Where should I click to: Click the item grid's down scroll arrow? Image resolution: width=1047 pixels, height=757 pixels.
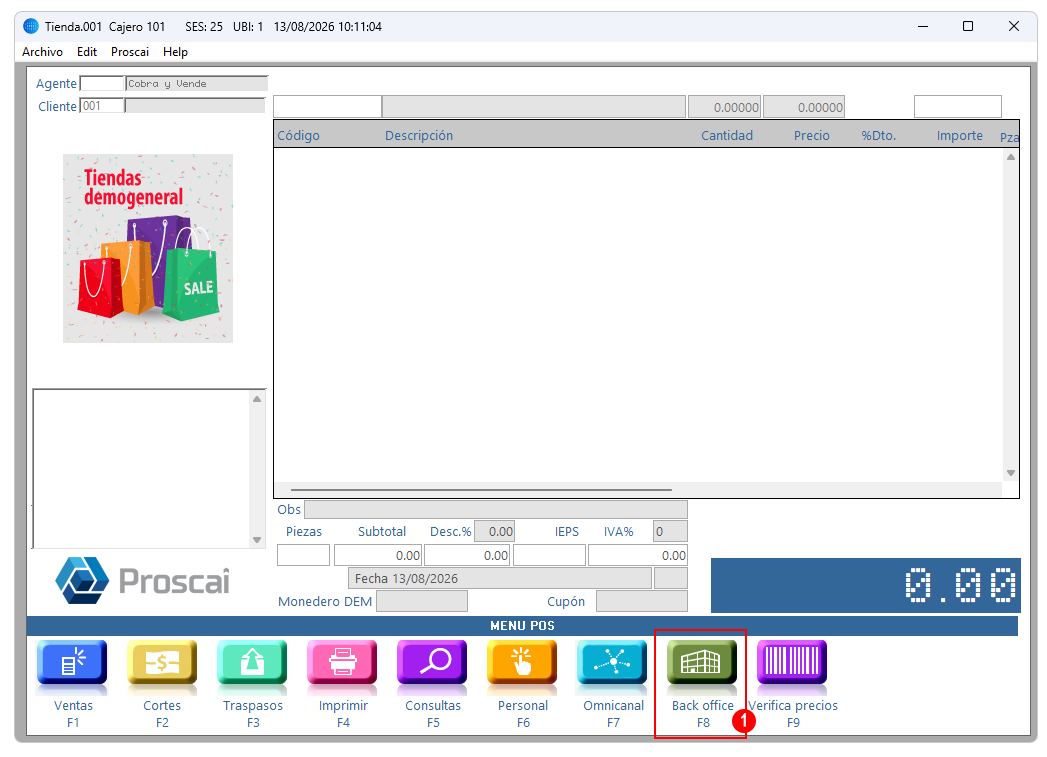point(1011,473)
